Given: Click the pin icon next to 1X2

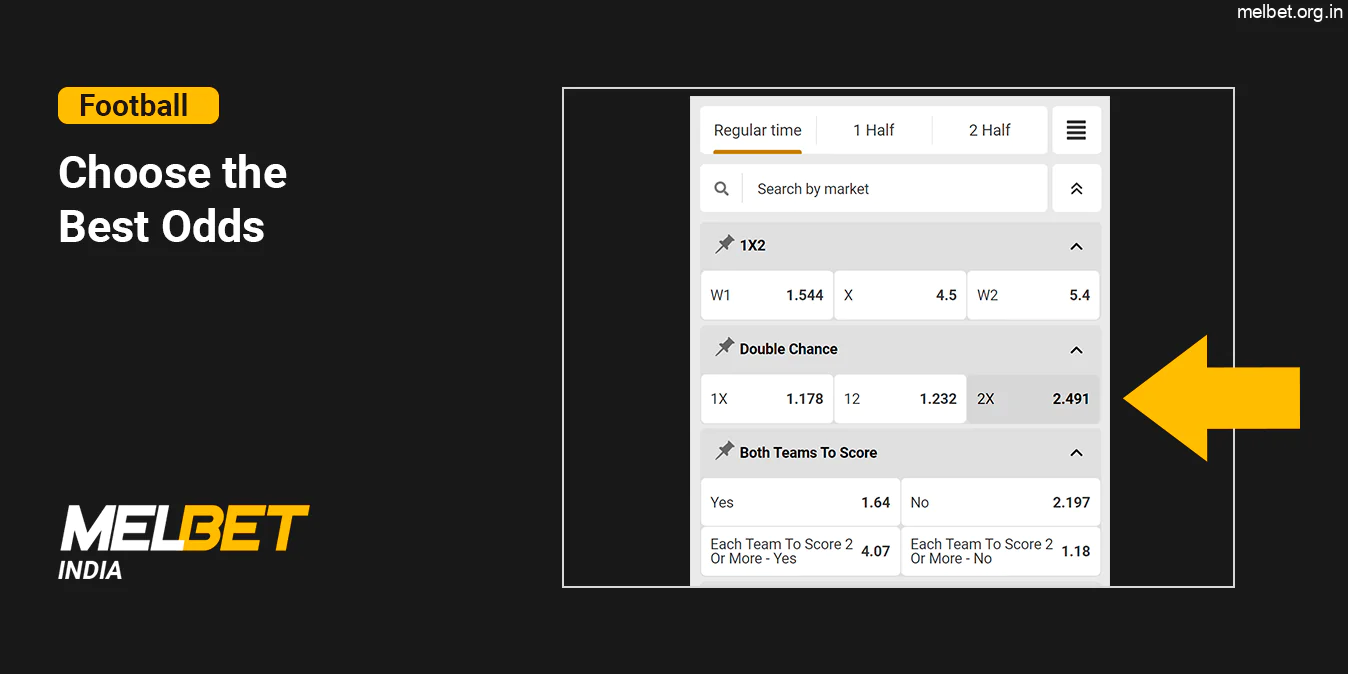Looking at the screenshot, I should coord(724,244).
